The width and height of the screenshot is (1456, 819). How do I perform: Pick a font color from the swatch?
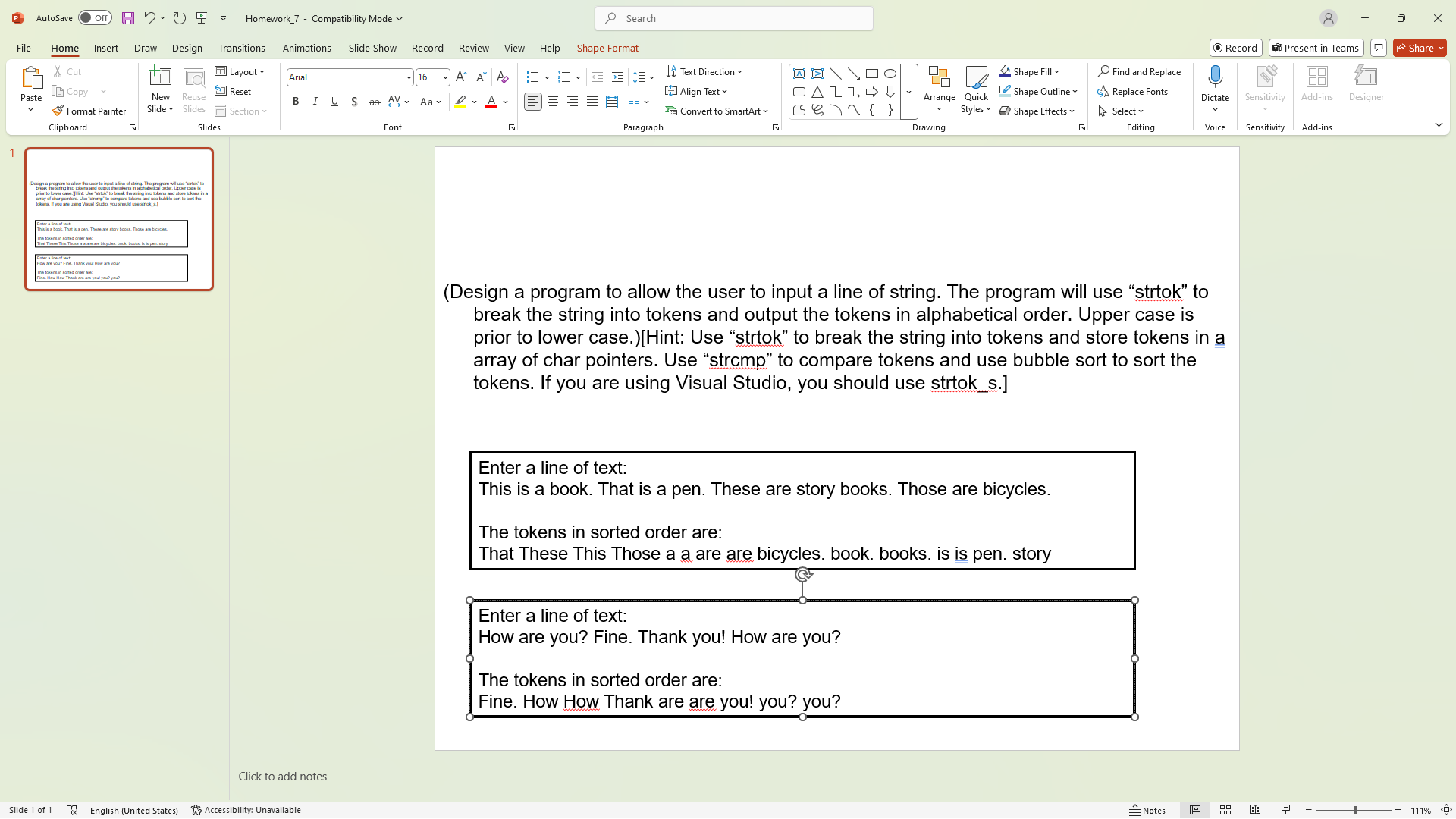(491, 101)
